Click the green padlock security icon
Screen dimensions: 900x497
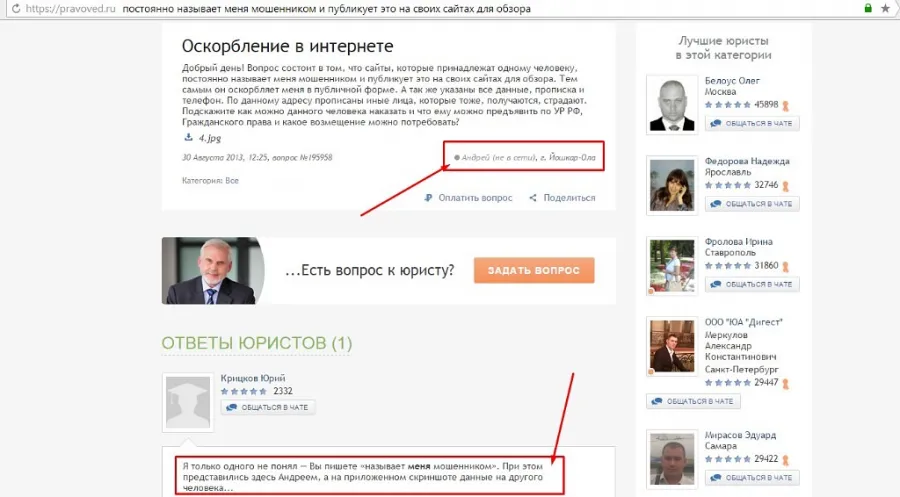[868, 8]
